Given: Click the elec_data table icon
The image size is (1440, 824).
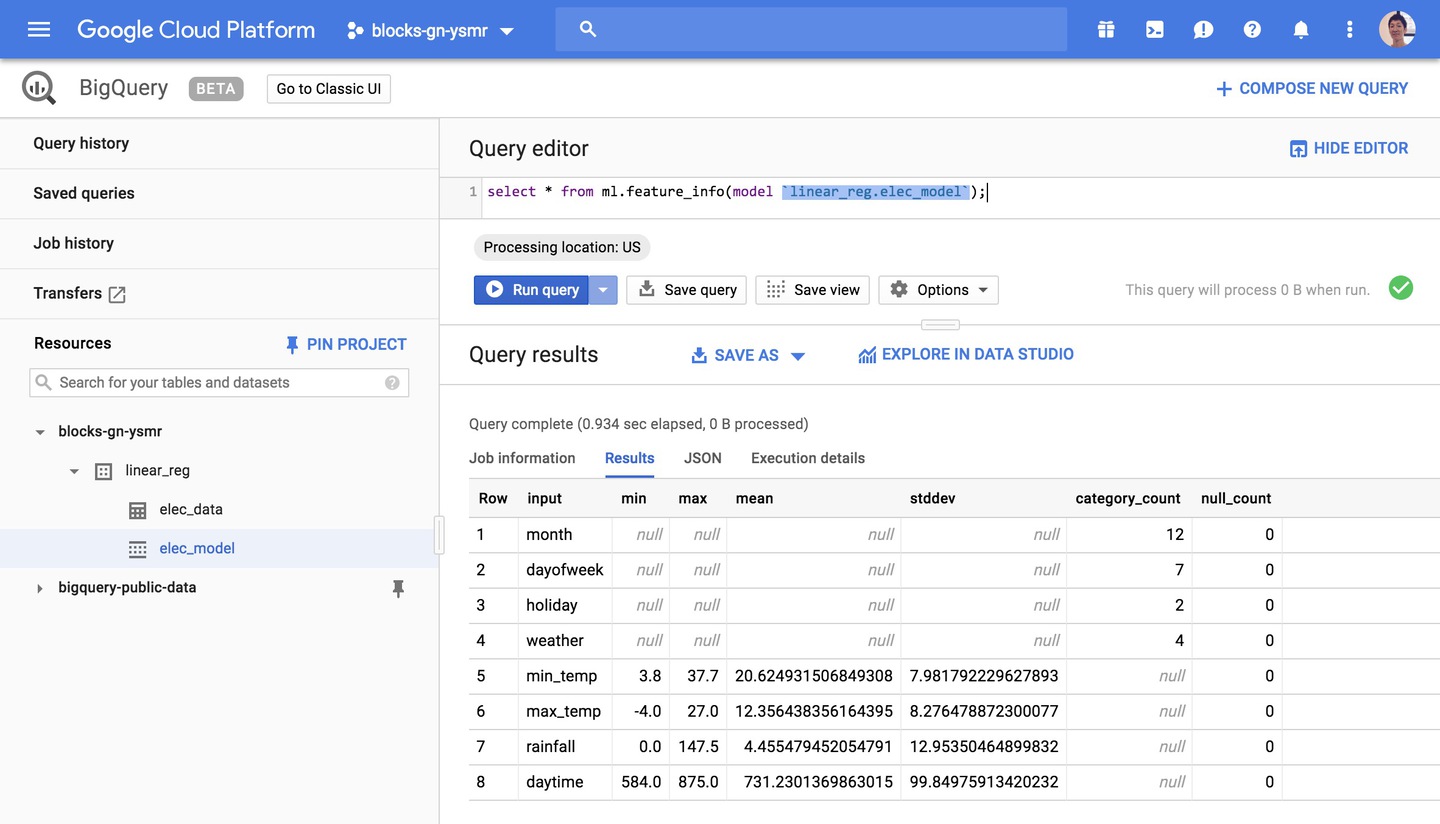Looking at the screenshot, I should (138, 510).
